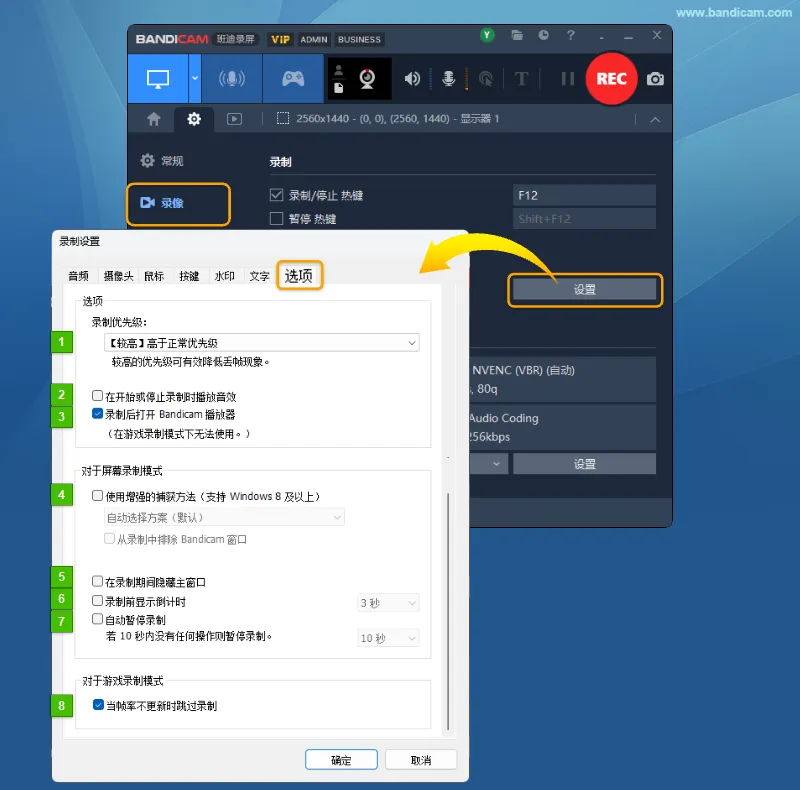The height and width of the screenshot is (790, 800).
Task: Open settings gear tab
Action: pos(194,119)
